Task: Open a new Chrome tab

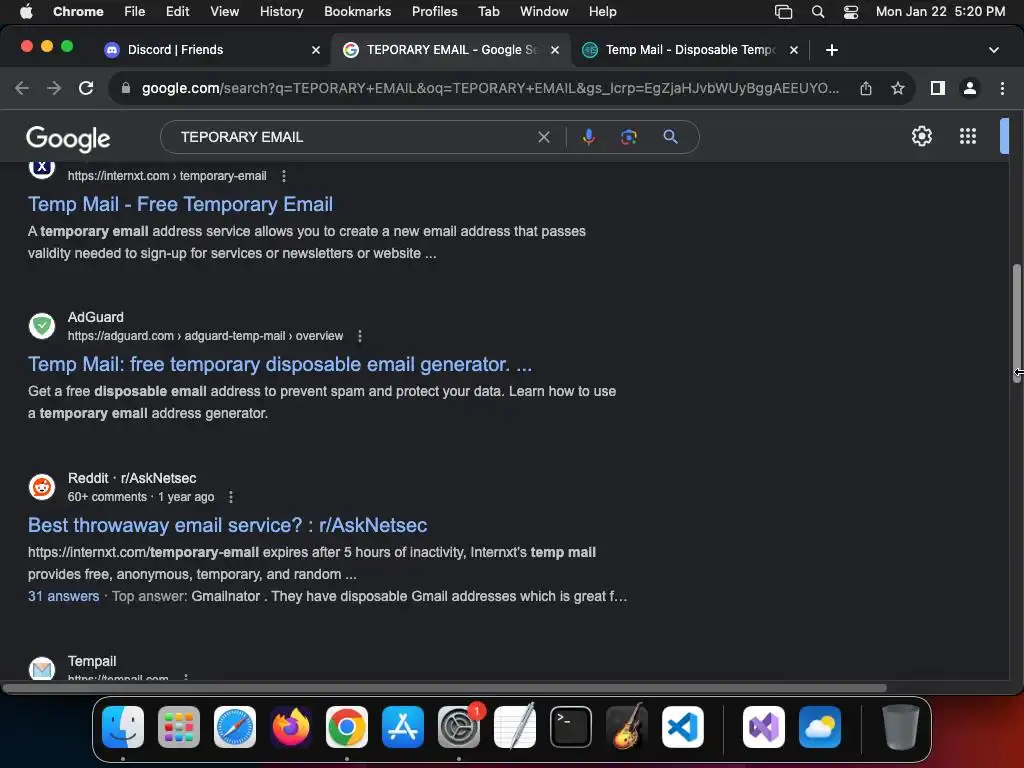Action: pyautogui.click(x=831, y=50)
